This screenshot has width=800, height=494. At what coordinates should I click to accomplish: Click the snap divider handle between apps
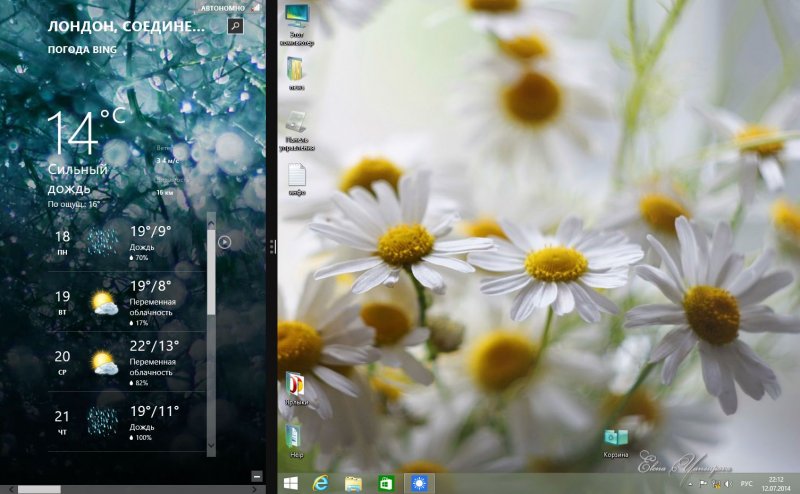click(x=272, y=247)
